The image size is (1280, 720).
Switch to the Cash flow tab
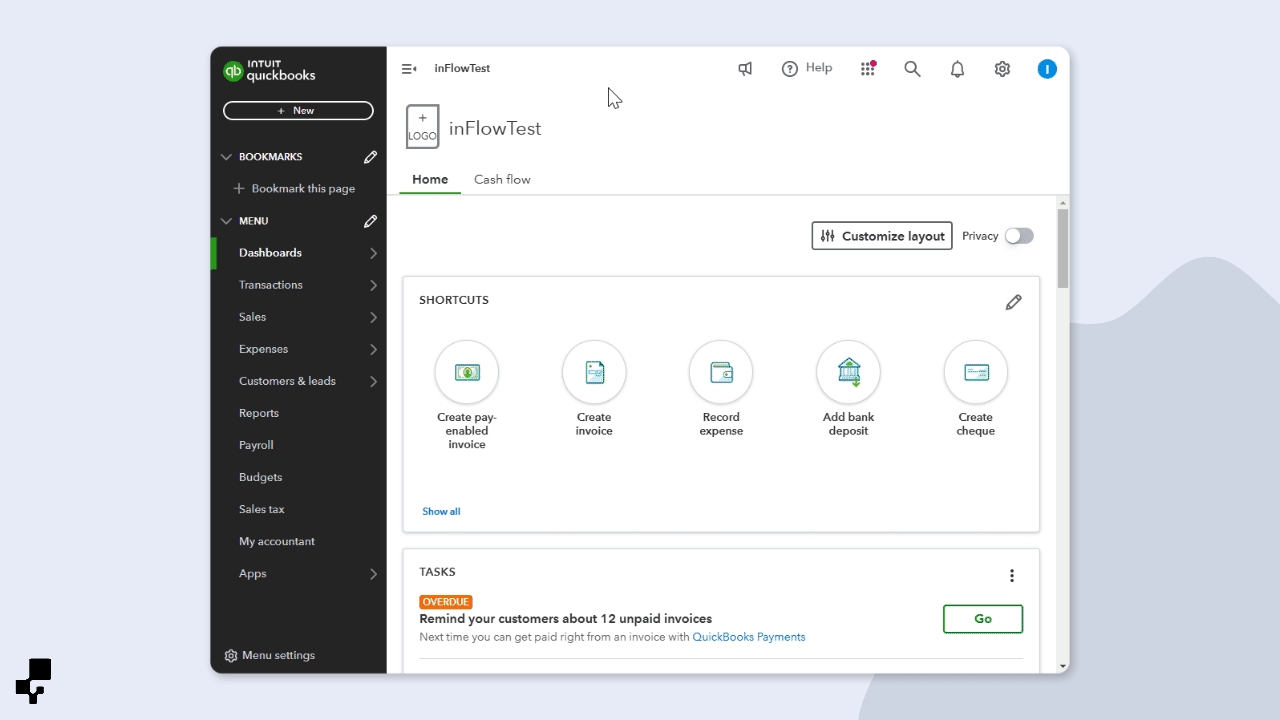pos(502,180)
